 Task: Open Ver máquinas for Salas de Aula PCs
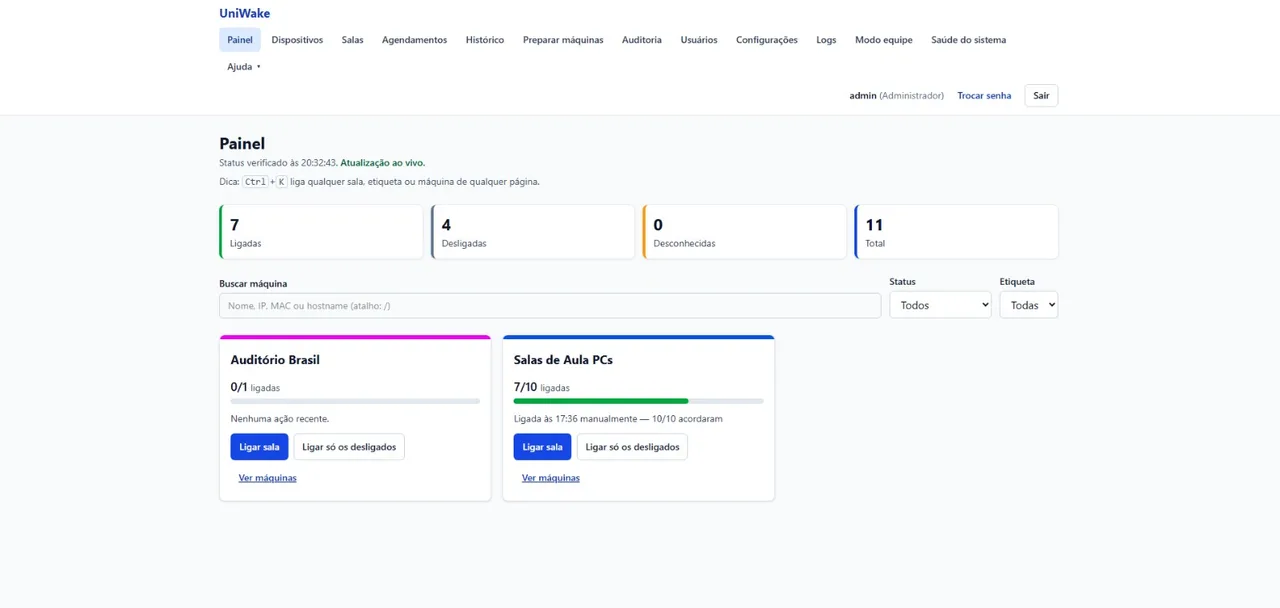click(551, 478)
